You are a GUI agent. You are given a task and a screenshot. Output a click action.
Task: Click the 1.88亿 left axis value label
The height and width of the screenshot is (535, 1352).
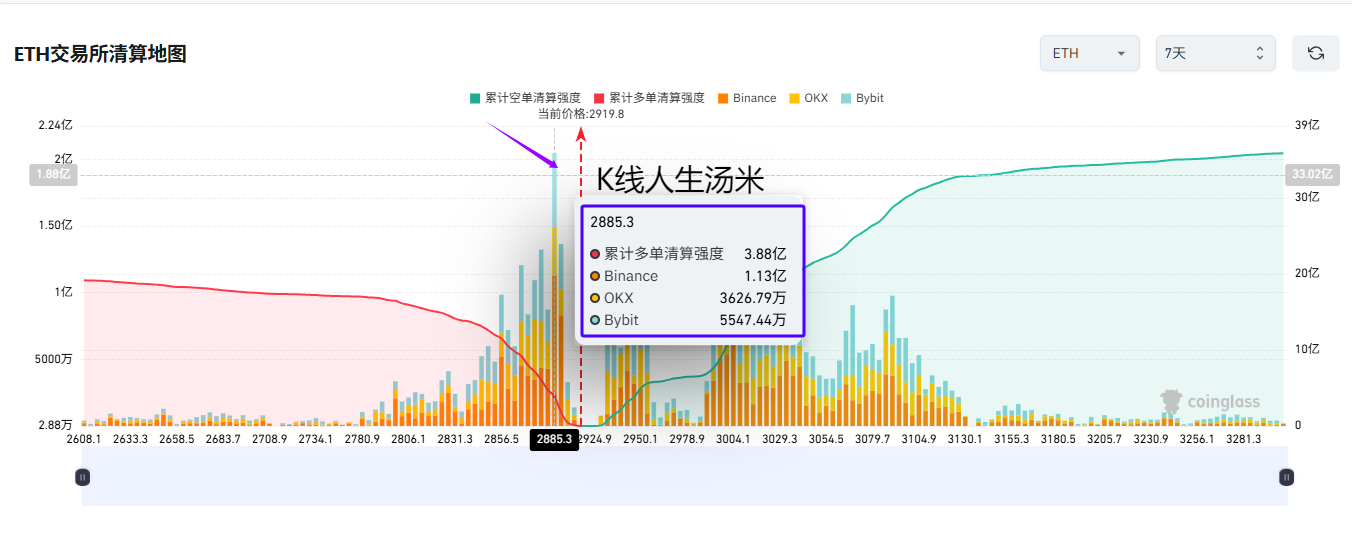53,174
